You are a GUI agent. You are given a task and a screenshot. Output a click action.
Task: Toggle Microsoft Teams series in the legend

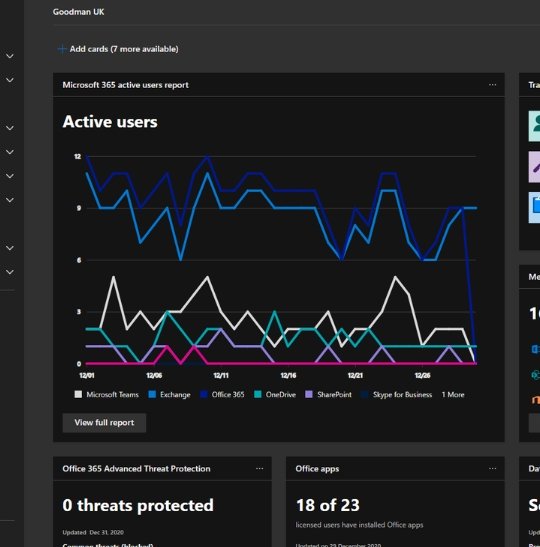point(107,395)
